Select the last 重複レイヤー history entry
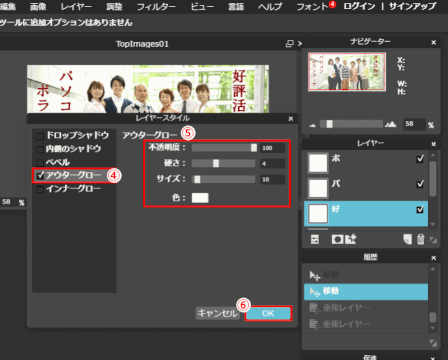Viewport: 448px width, 360px height. pyautogui.click(x=366, y=324)
